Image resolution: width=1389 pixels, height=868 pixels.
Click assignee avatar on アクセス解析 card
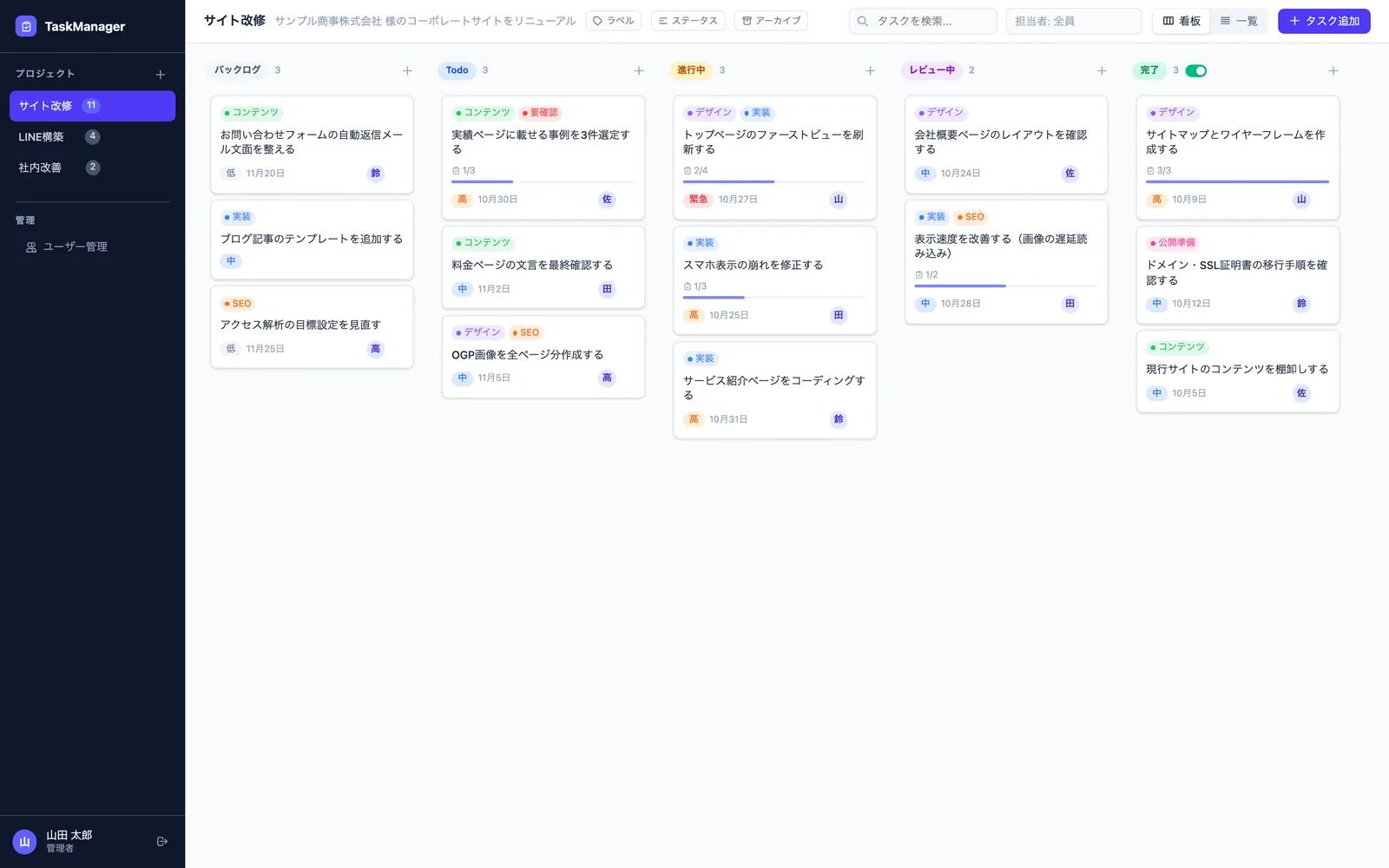click(376, 349)
